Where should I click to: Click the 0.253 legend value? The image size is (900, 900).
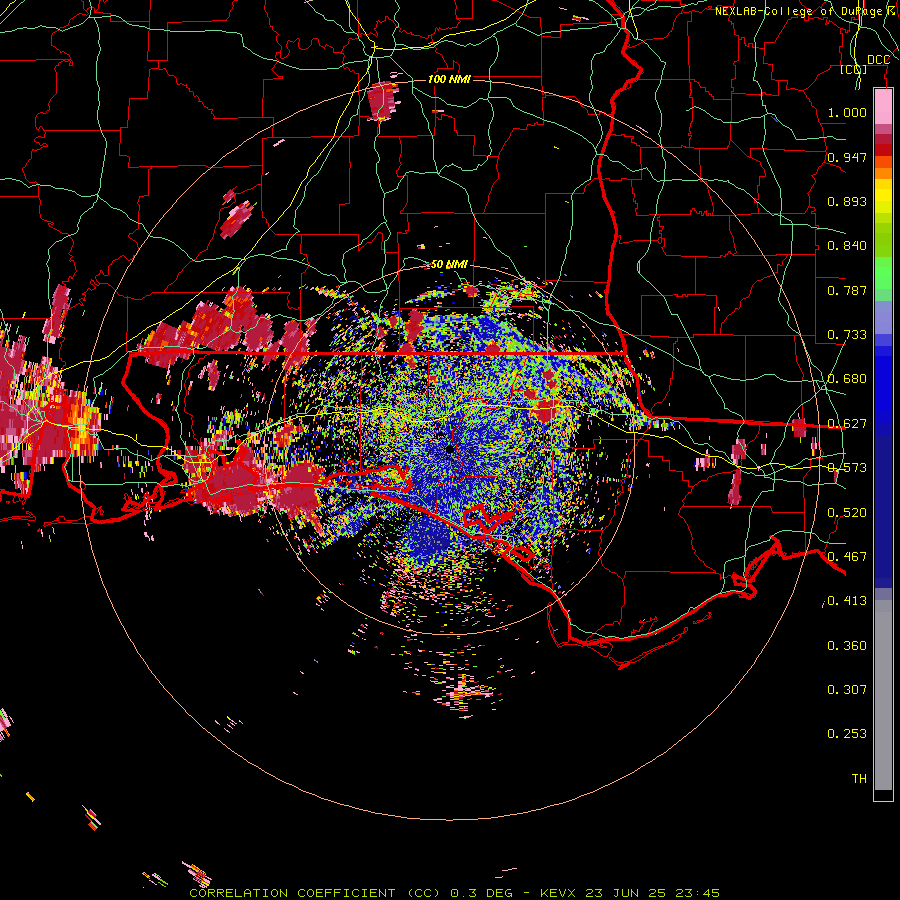847,734
